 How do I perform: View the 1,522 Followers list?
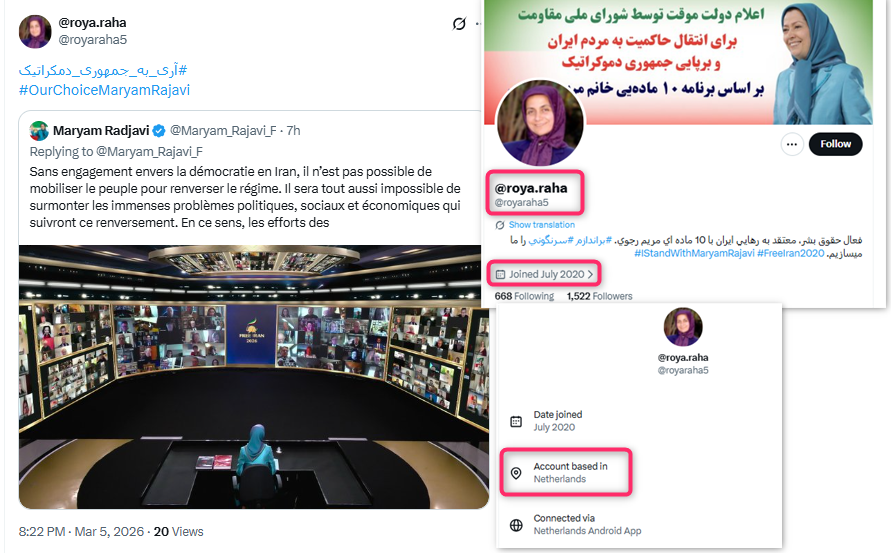coord(599,296)
